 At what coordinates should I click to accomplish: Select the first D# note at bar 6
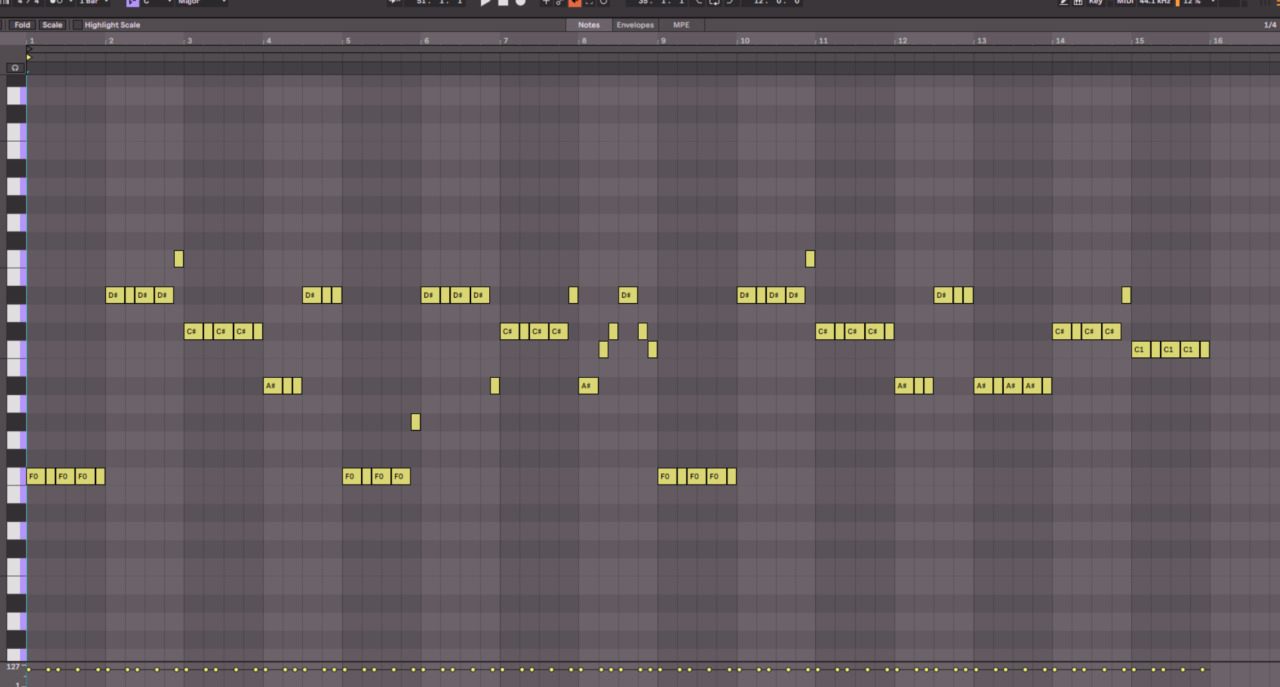(x=430, y=295)
